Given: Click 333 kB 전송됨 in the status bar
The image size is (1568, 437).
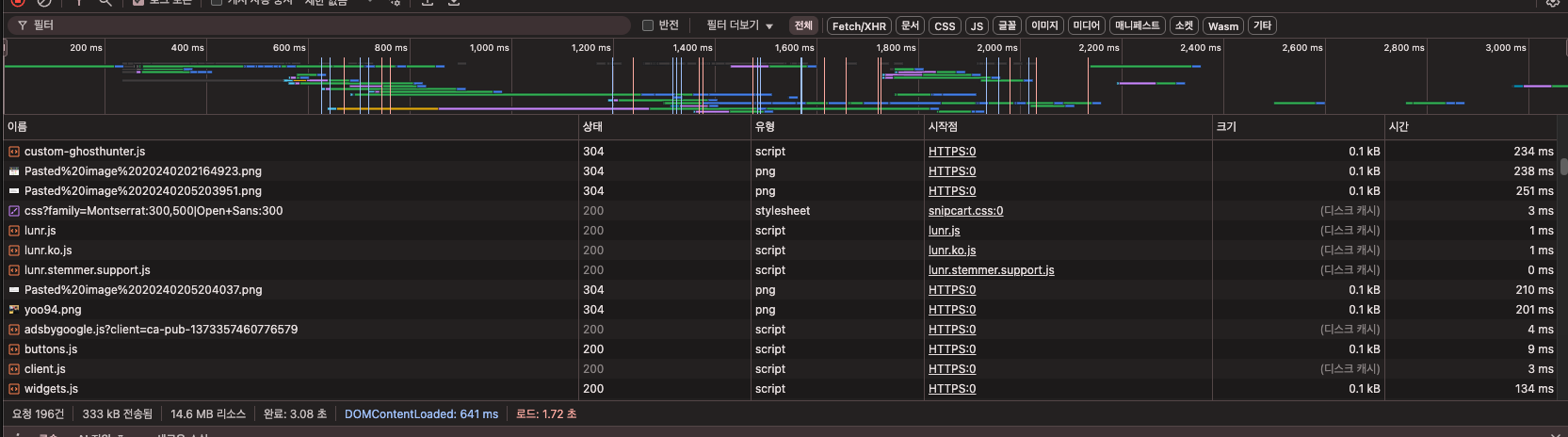Looking at the screenshot, I should [x=118, y=414].
